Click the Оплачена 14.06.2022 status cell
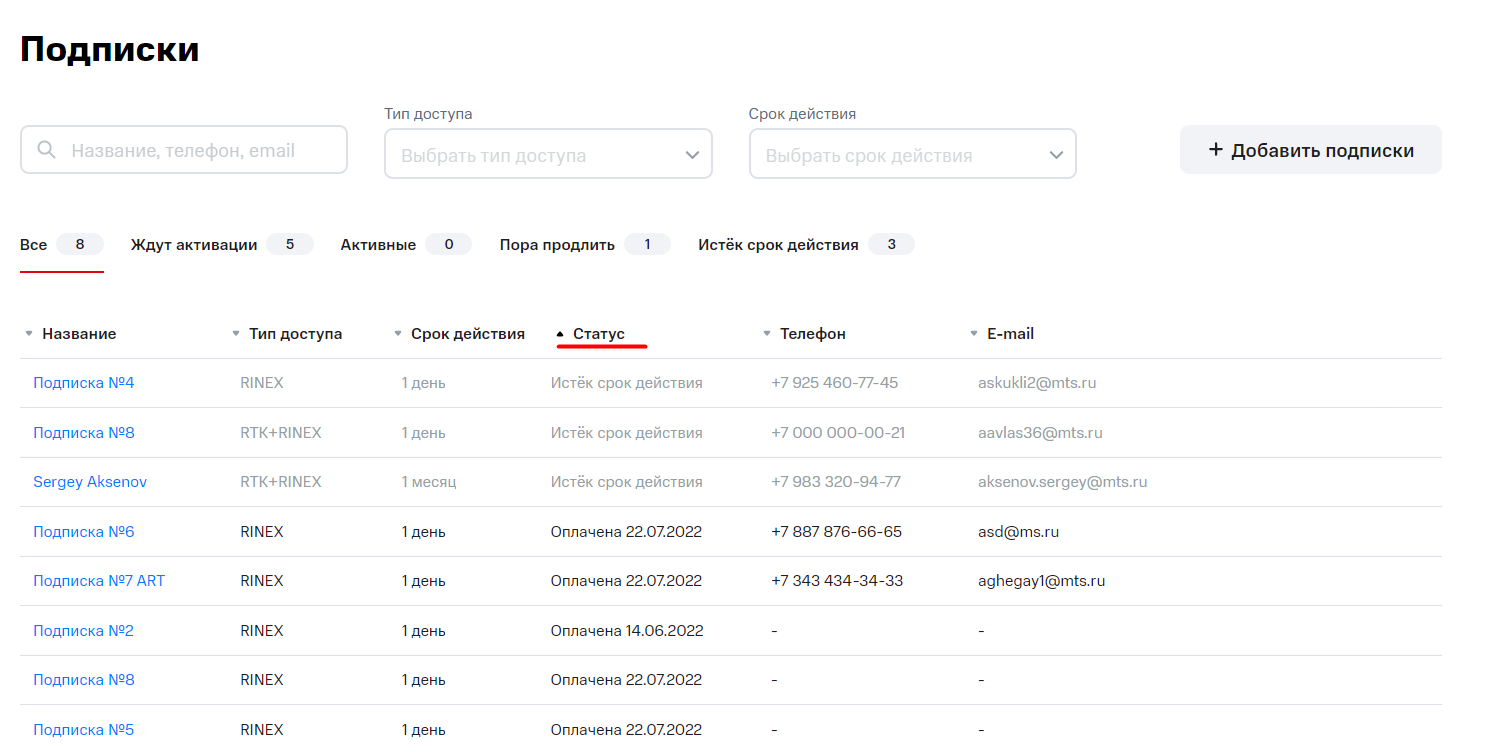 coord(627,631)
